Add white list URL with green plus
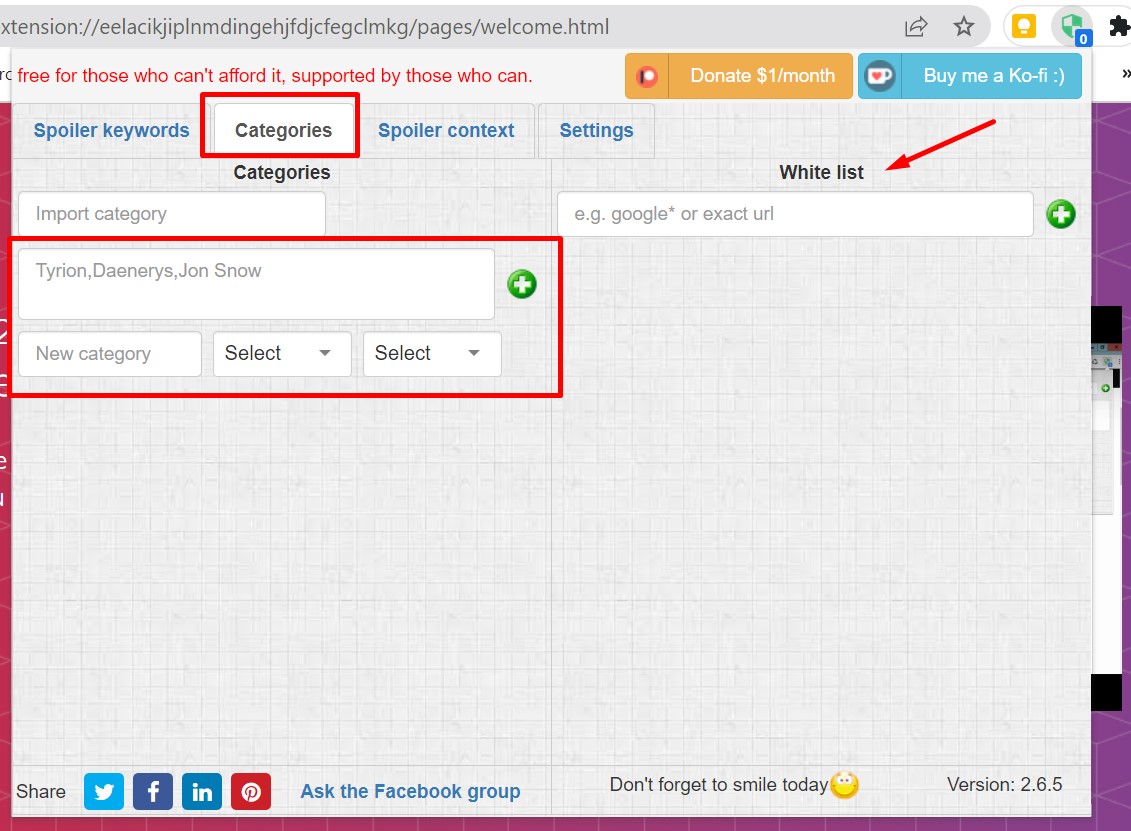Image resolution: width=1131 pixels, height=831 pixels. point(1060,214)
